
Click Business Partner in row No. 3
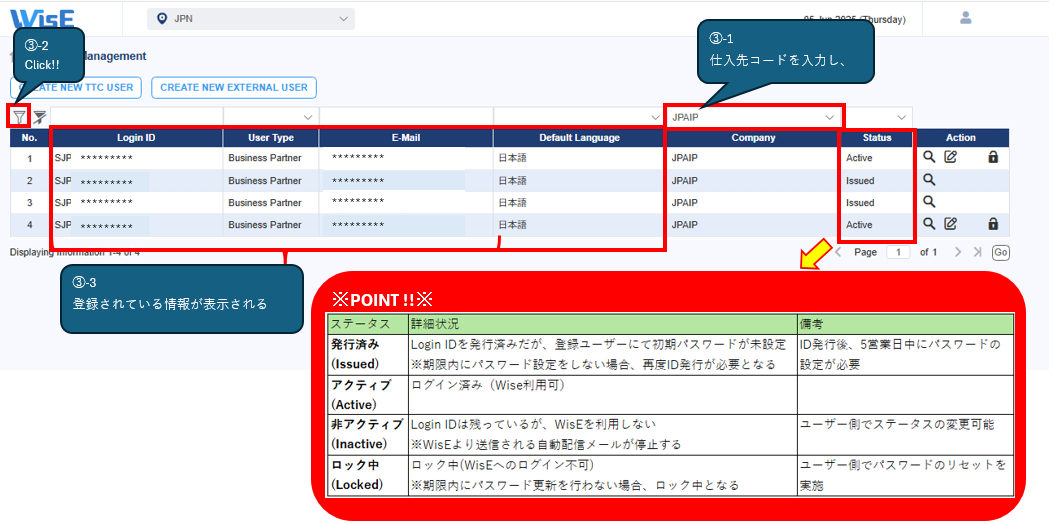265,202
